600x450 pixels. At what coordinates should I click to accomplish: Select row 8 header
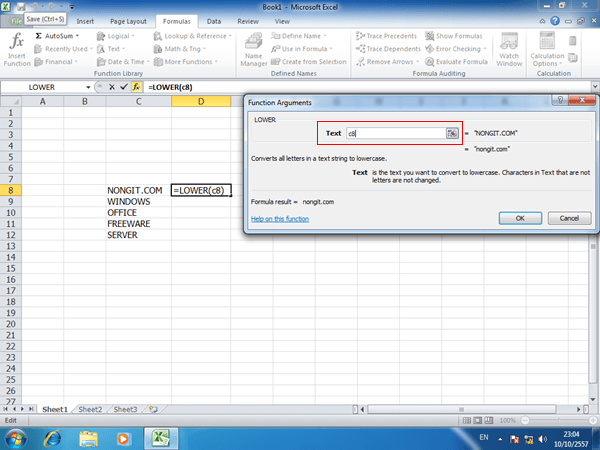click(11, 190)
